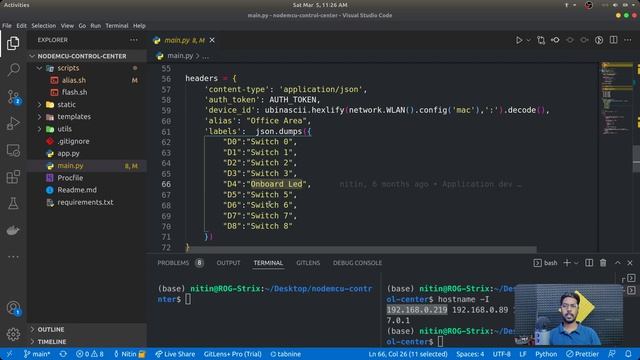The height and width of the screenshot is (360, 640).
Task: Close the bottom panel
Action: coord(630,263)
